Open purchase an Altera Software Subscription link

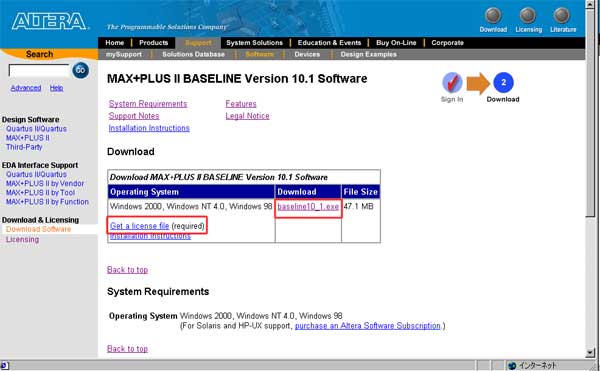(368, 326)
